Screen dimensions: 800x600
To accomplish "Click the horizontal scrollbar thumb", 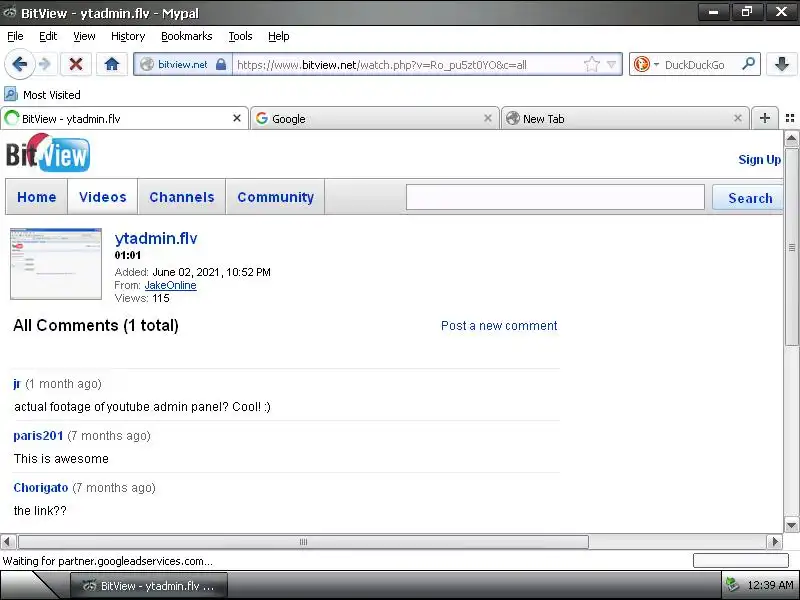I will 303,541.
